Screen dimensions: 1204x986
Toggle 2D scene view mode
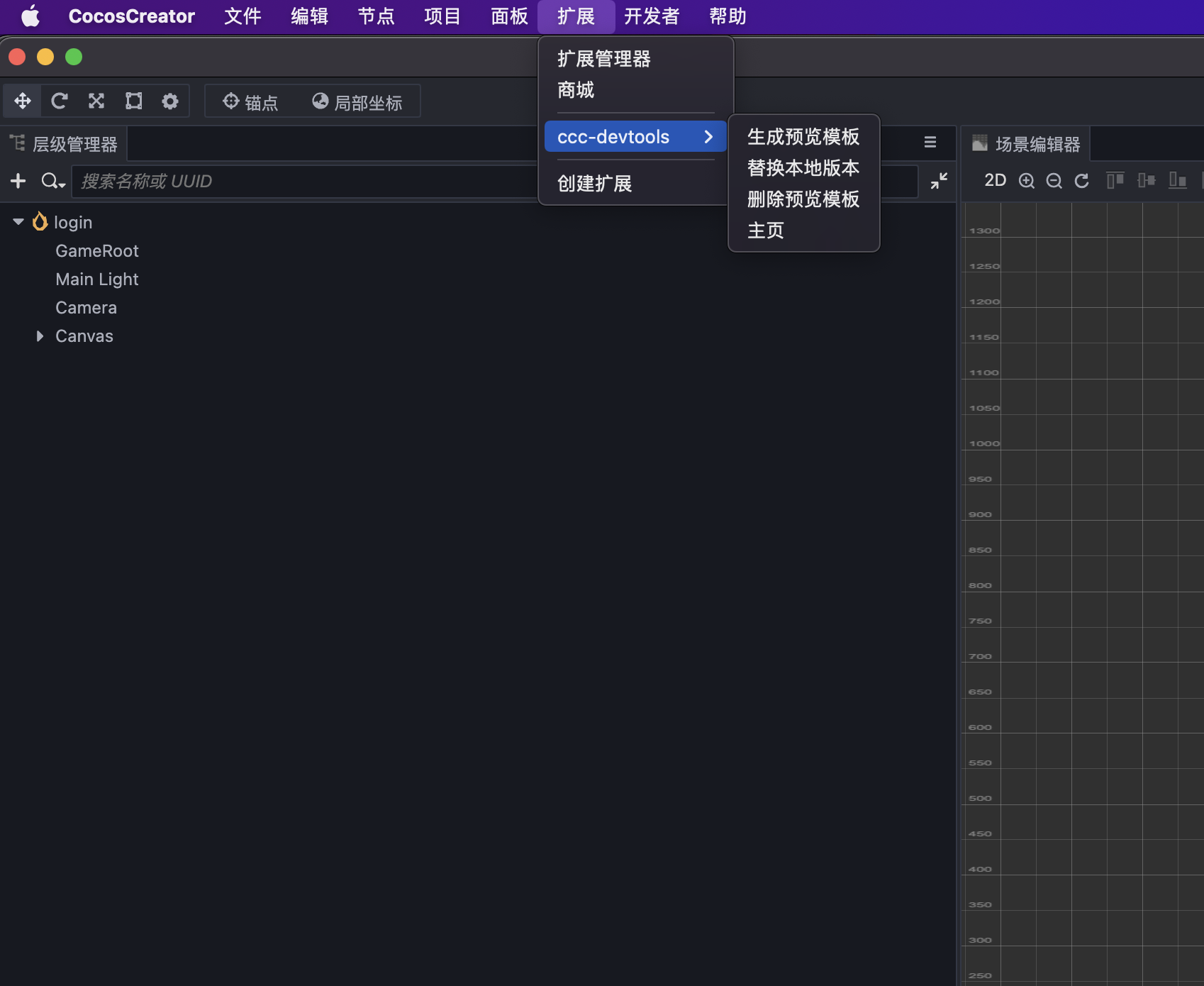pyautogui.click(x=995, y=180)
